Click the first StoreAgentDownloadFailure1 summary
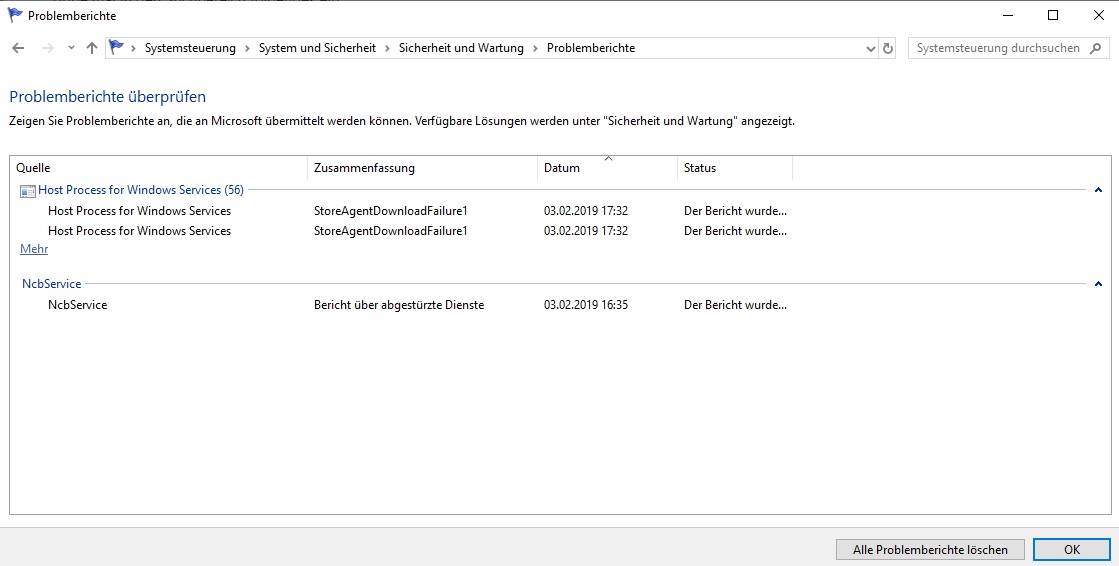Screen dimensions: 1119x566 point(390,211)
